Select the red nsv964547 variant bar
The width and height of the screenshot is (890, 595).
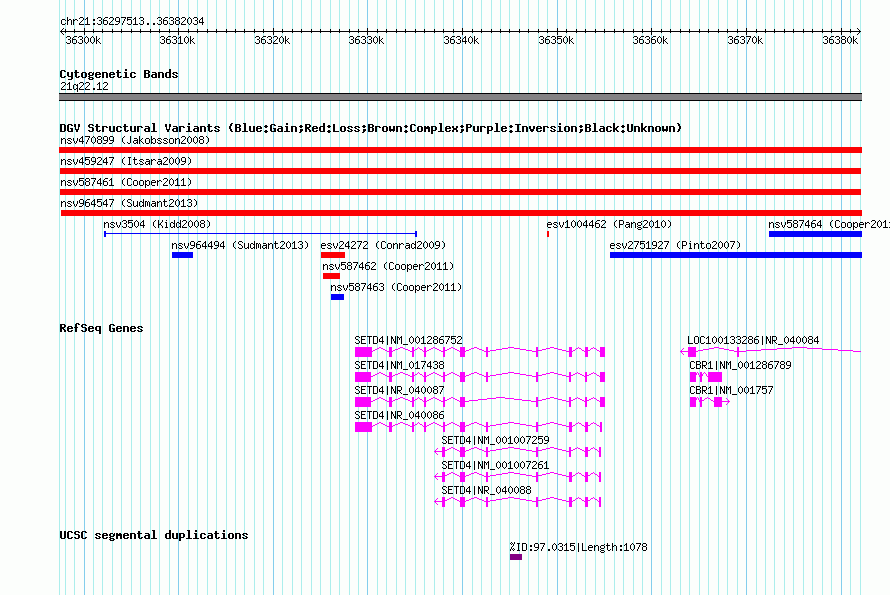coord(461,213)
